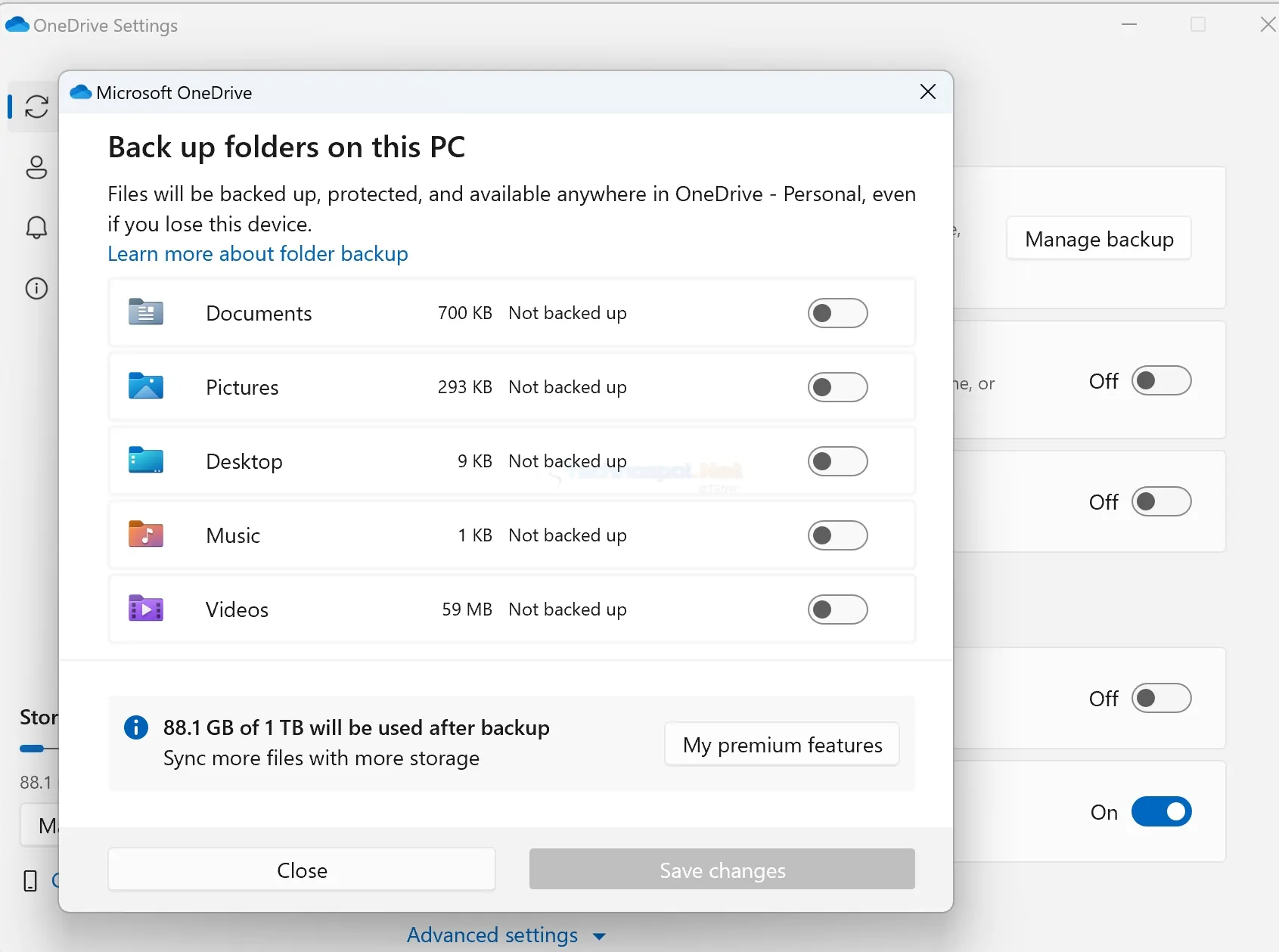
Task: Click the Pictures label text
Action: pyautogui.click(x=242, y=387)
